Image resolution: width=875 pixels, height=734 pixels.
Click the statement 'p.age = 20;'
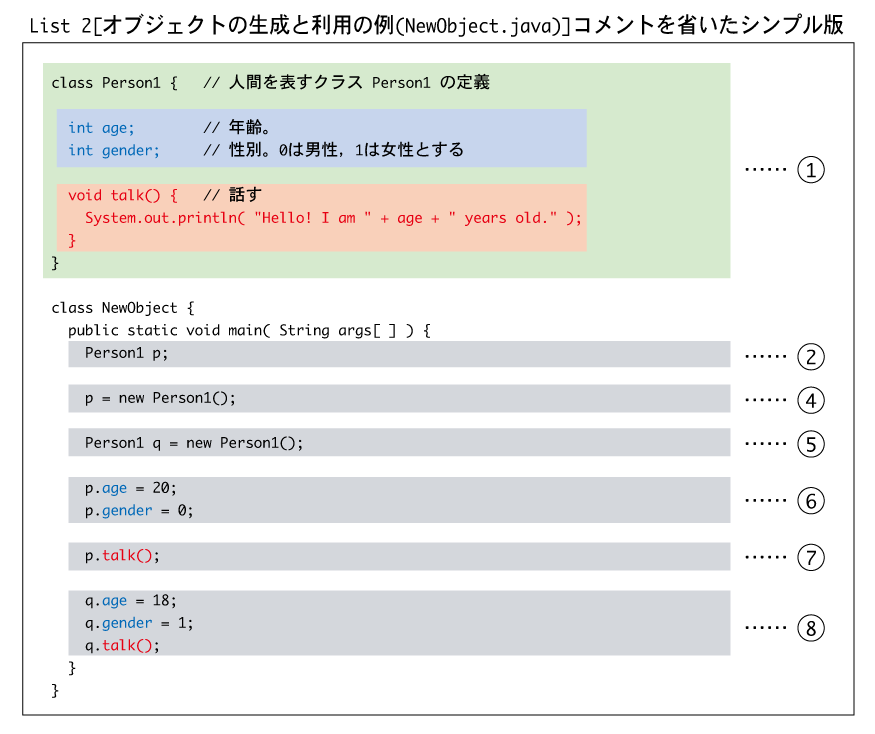point(131,488)
